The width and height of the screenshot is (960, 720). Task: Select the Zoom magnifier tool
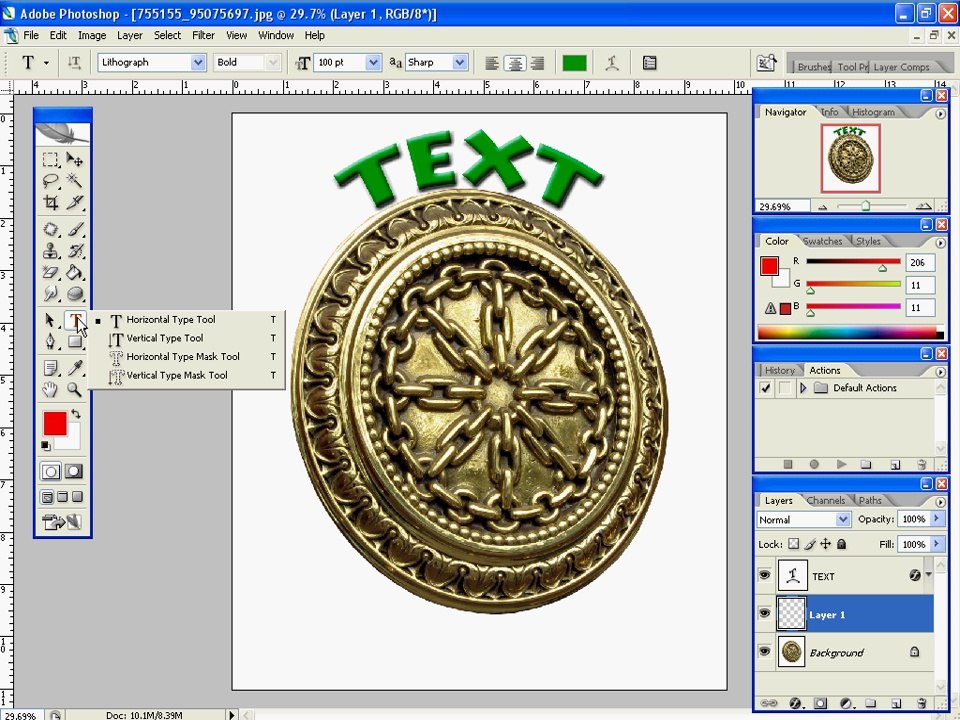pos(75,389)
